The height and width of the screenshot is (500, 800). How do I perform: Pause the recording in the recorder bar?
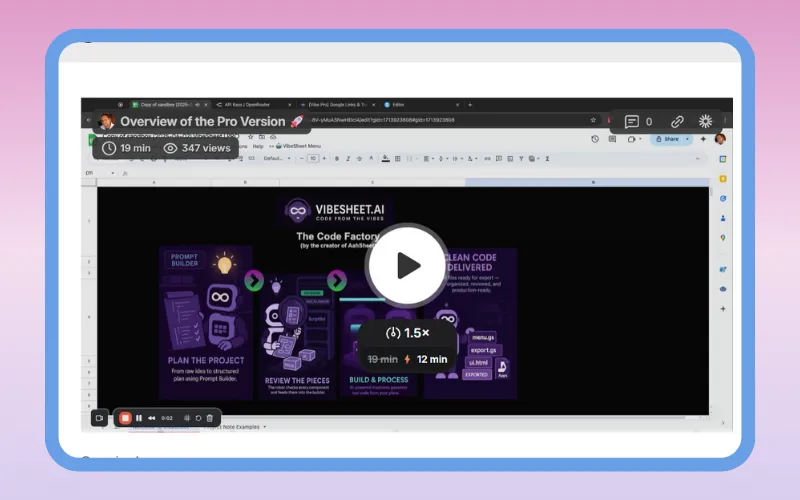(139, 418)
